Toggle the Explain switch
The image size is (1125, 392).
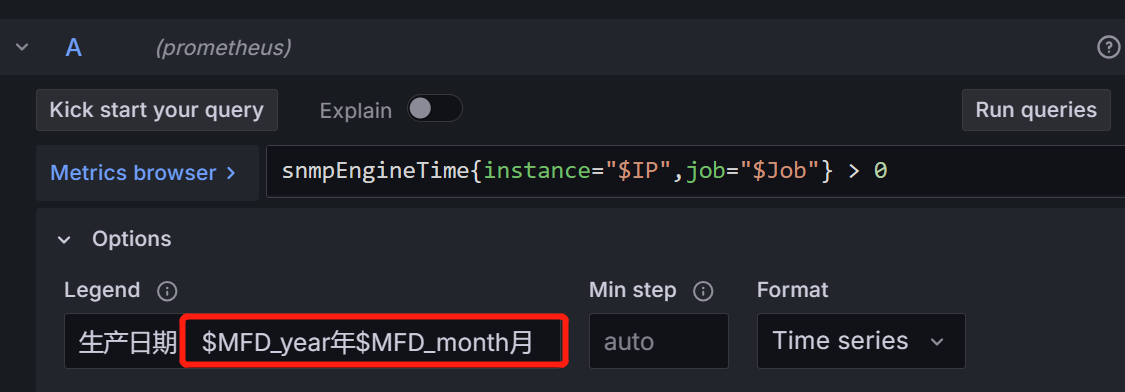click(x=435, y=109)
